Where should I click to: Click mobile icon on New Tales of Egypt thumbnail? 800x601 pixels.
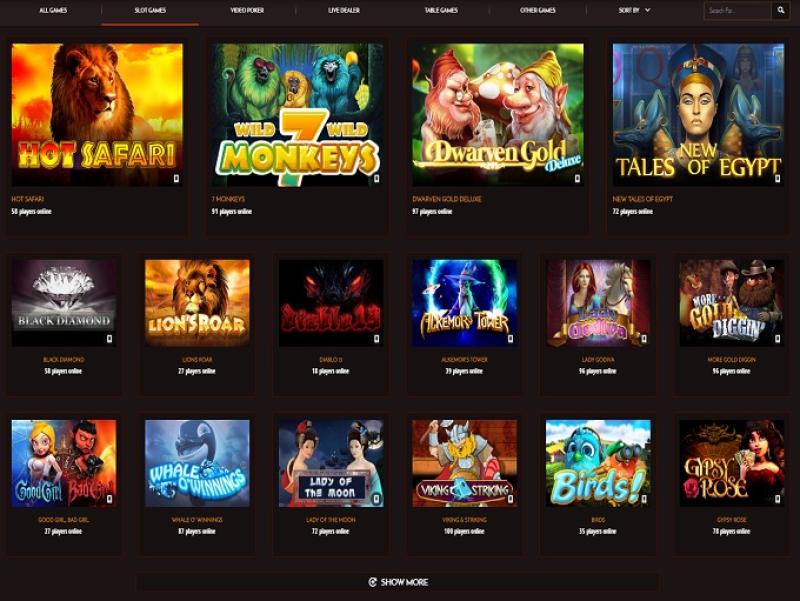[x=778, y=179]
